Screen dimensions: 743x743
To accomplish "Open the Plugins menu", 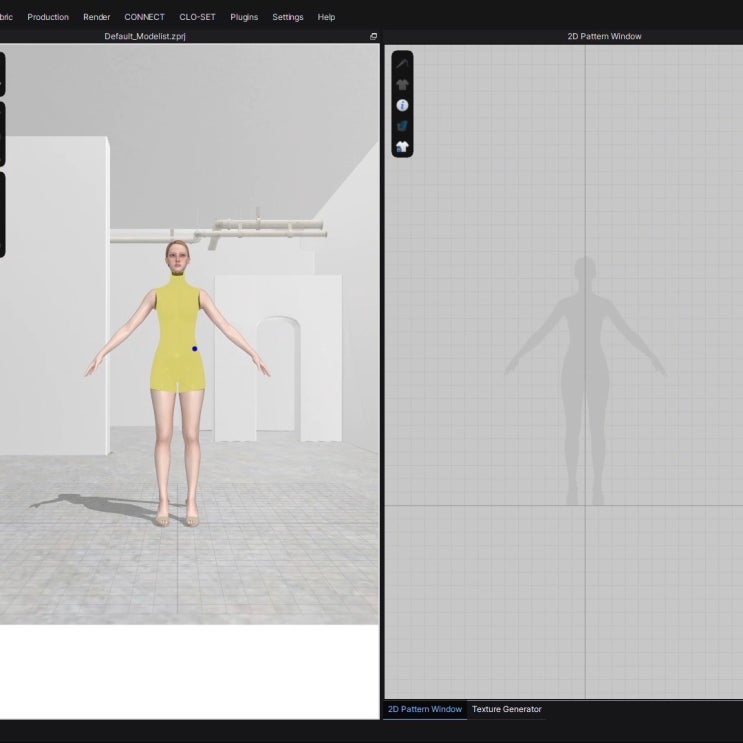I will click(x=244, y=17).
